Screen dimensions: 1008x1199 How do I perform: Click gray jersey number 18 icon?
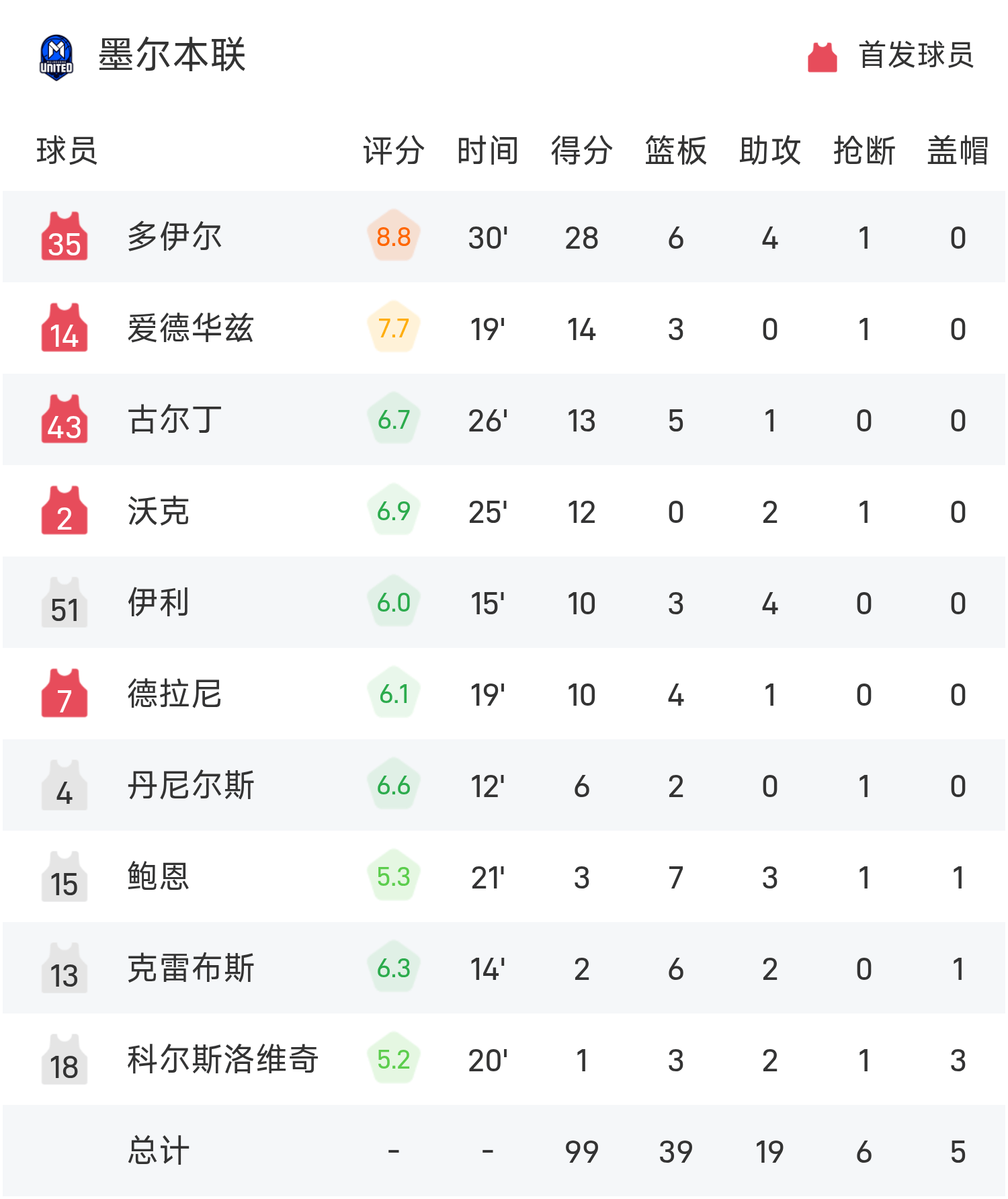65,1060
